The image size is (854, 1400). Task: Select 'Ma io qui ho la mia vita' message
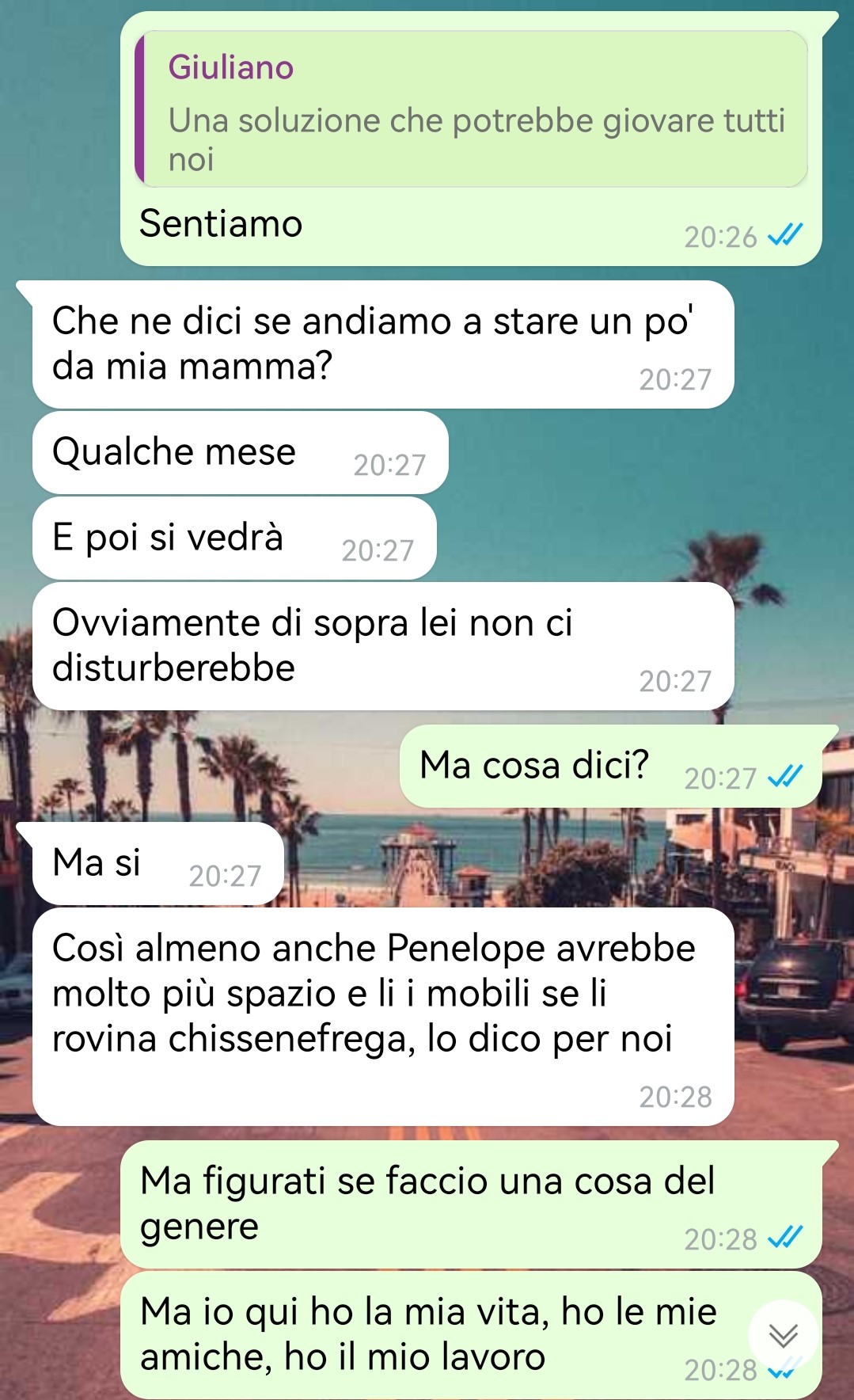[471, 1335]
